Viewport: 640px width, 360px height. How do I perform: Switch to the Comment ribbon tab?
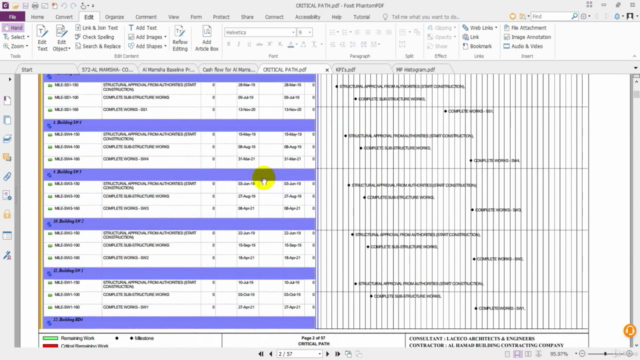tap(146, 17)
